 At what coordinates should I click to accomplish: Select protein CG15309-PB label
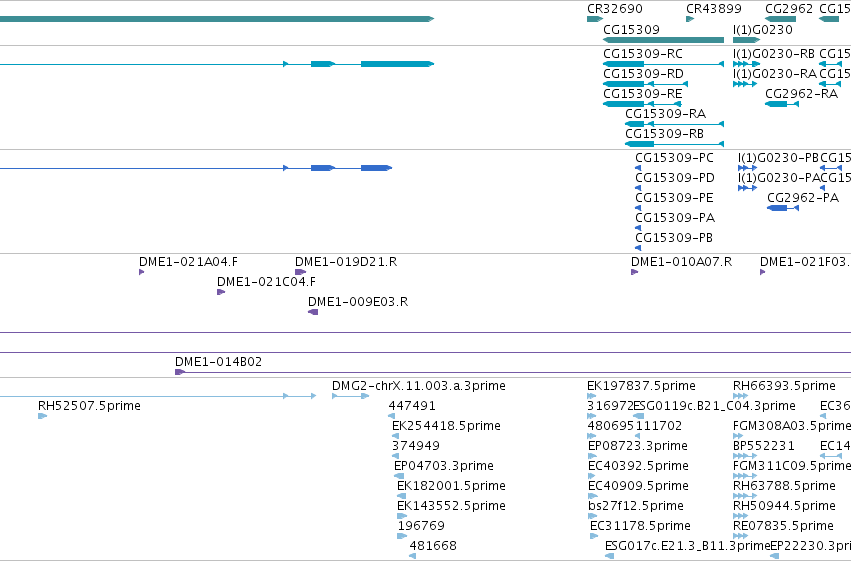tap(674, 238)
